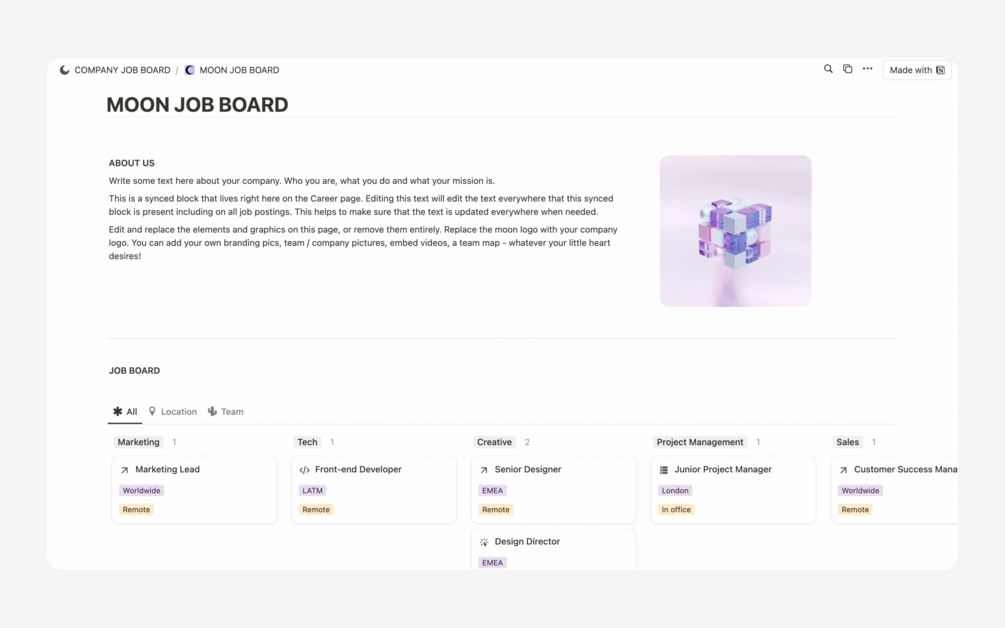Click the moon icon beside COMPANY JOB BOARD
1005x628 pixels.
[x=65, y=70]
